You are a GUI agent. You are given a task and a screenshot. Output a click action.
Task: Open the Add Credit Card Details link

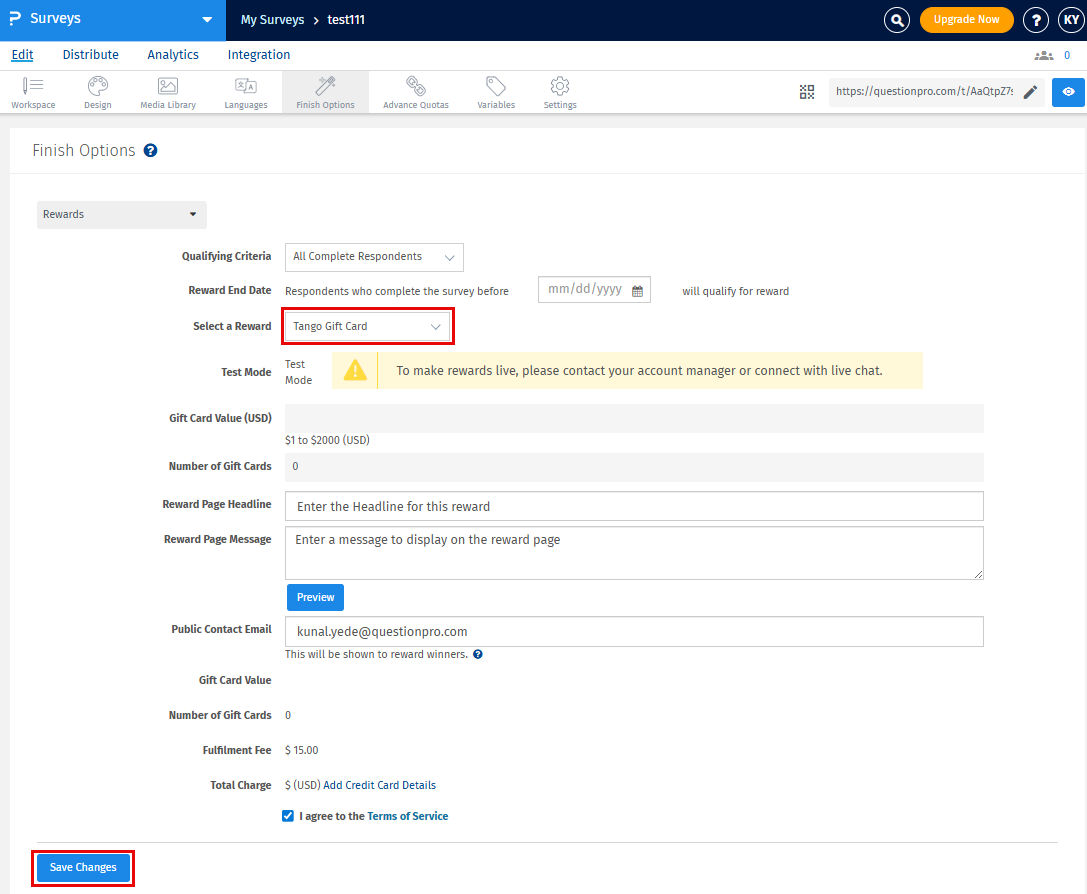coord(379,785)
